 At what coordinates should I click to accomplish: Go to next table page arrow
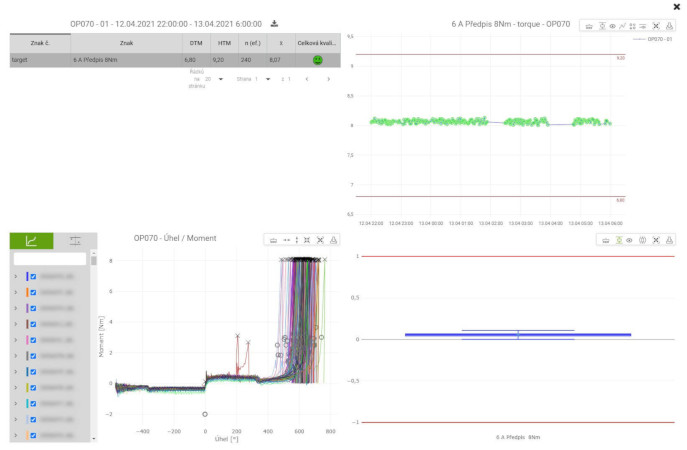pos(328,79)
